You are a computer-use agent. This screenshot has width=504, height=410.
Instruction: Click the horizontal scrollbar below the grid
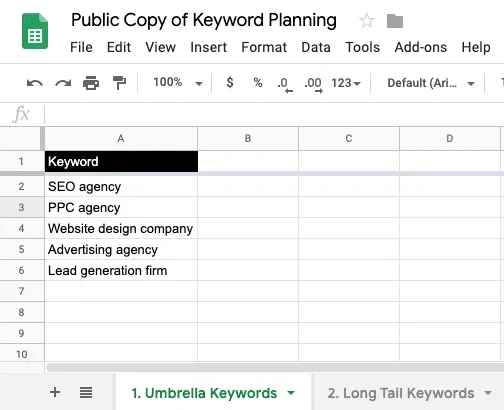(x=275, y=367)
